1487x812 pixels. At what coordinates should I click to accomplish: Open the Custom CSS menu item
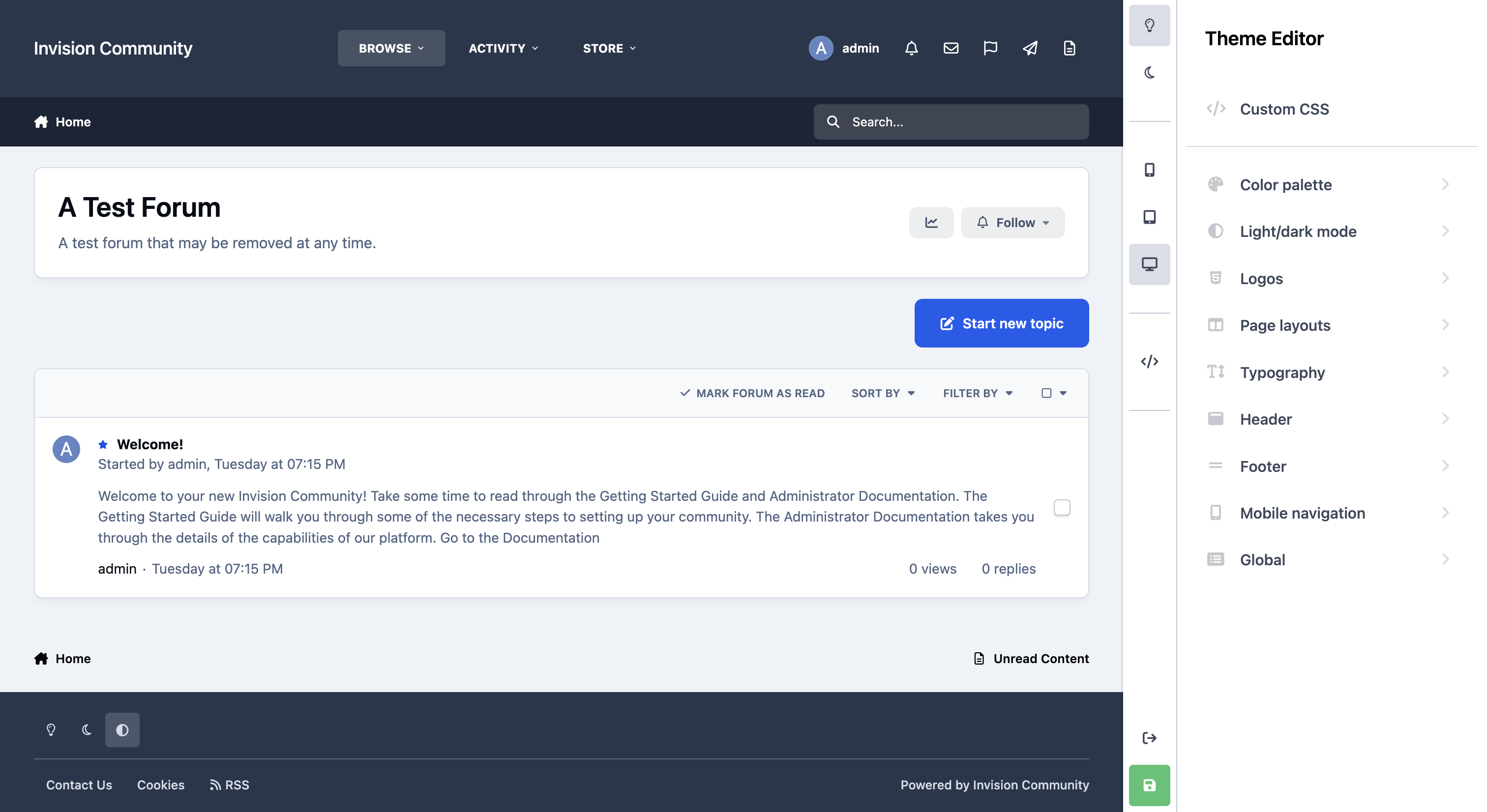[x=1329, y=109]
